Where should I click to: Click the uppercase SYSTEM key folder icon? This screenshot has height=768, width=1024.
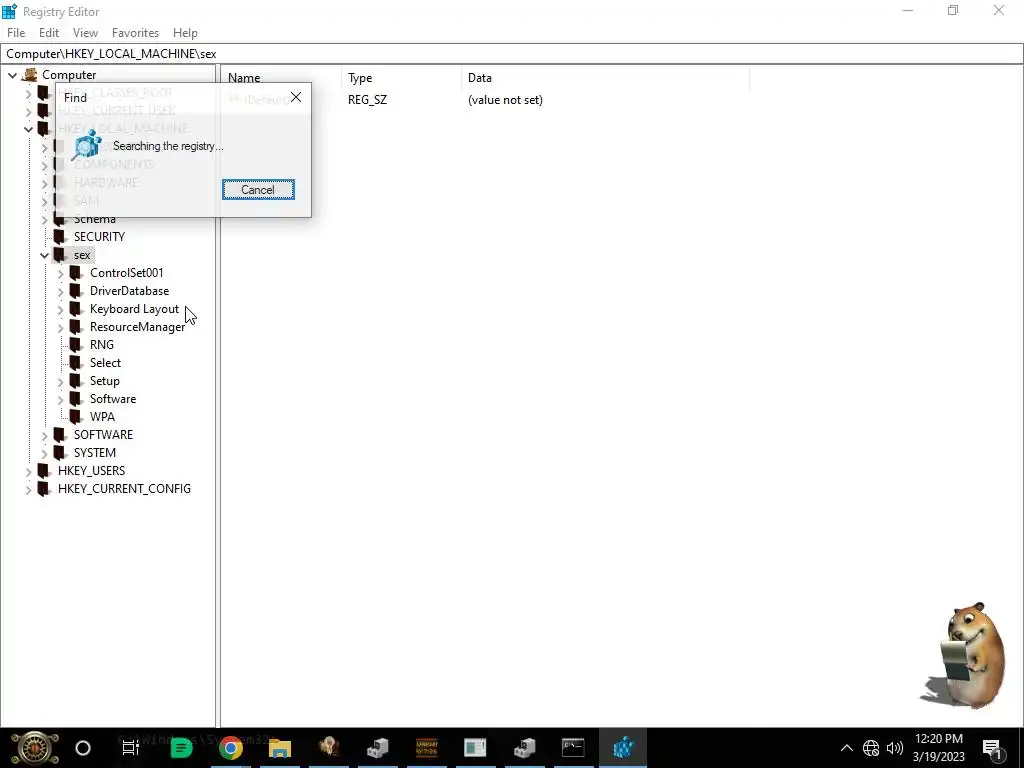59,452
